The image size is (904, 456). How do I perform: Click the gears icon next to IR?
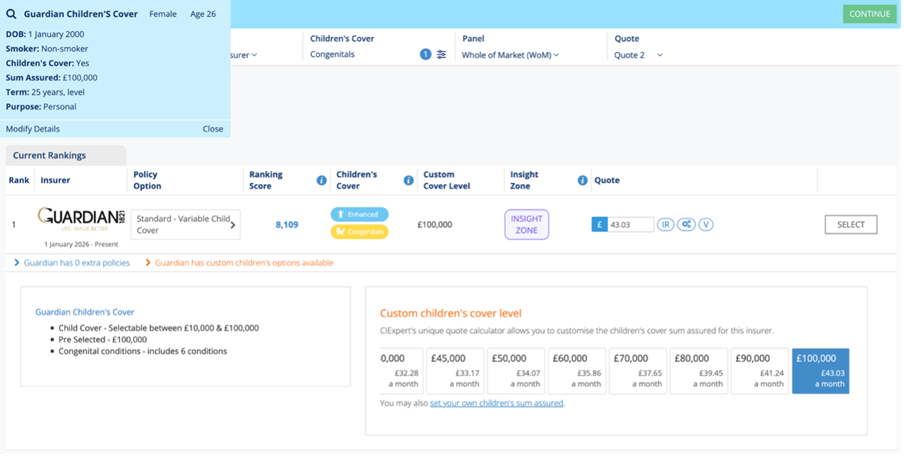point(686,225)
